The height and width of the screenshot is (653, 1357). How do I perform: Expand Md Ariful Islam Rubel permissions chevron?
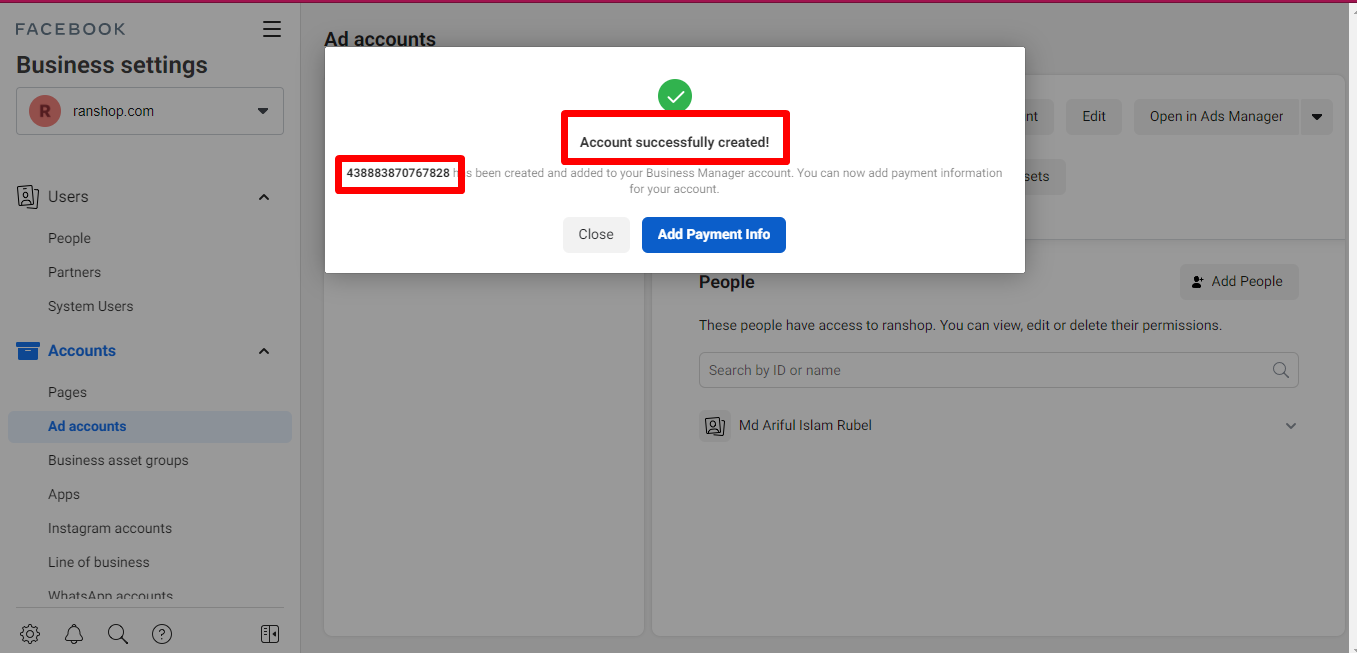[x=1291, y=426]
